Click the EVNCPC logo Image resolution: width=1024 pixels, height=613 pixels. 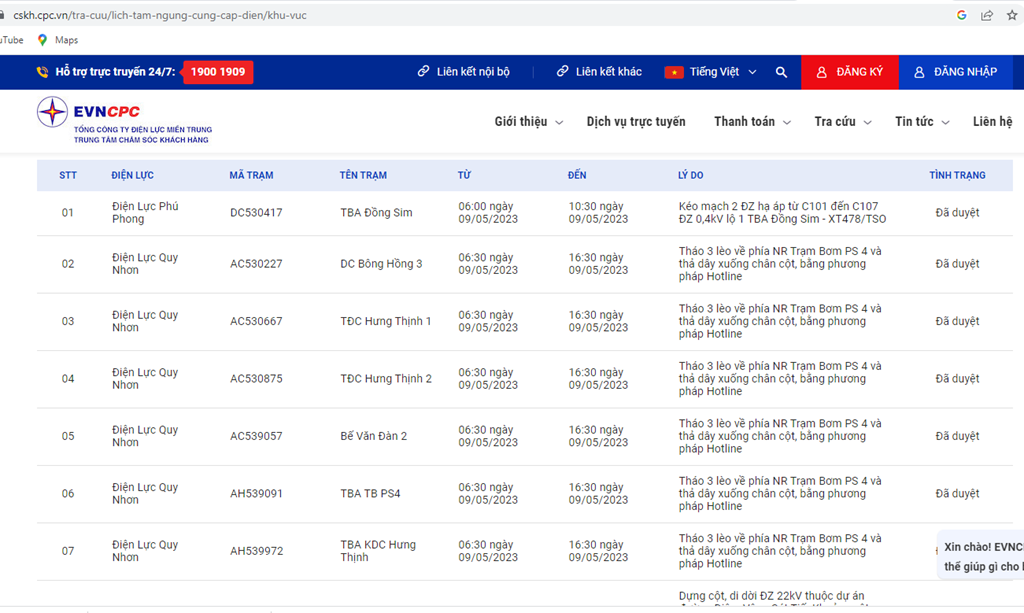click(124, 120)
